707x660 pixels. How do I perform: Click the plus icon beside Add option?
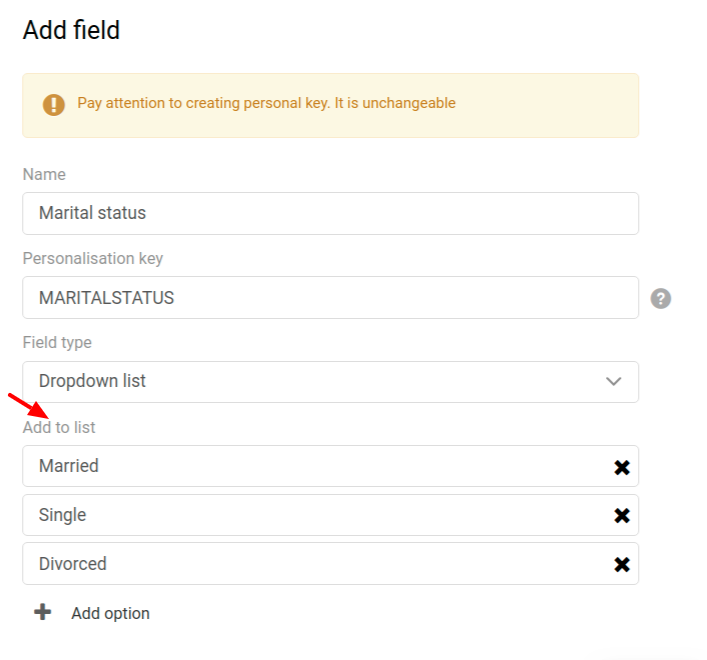[x=43, y=612]
